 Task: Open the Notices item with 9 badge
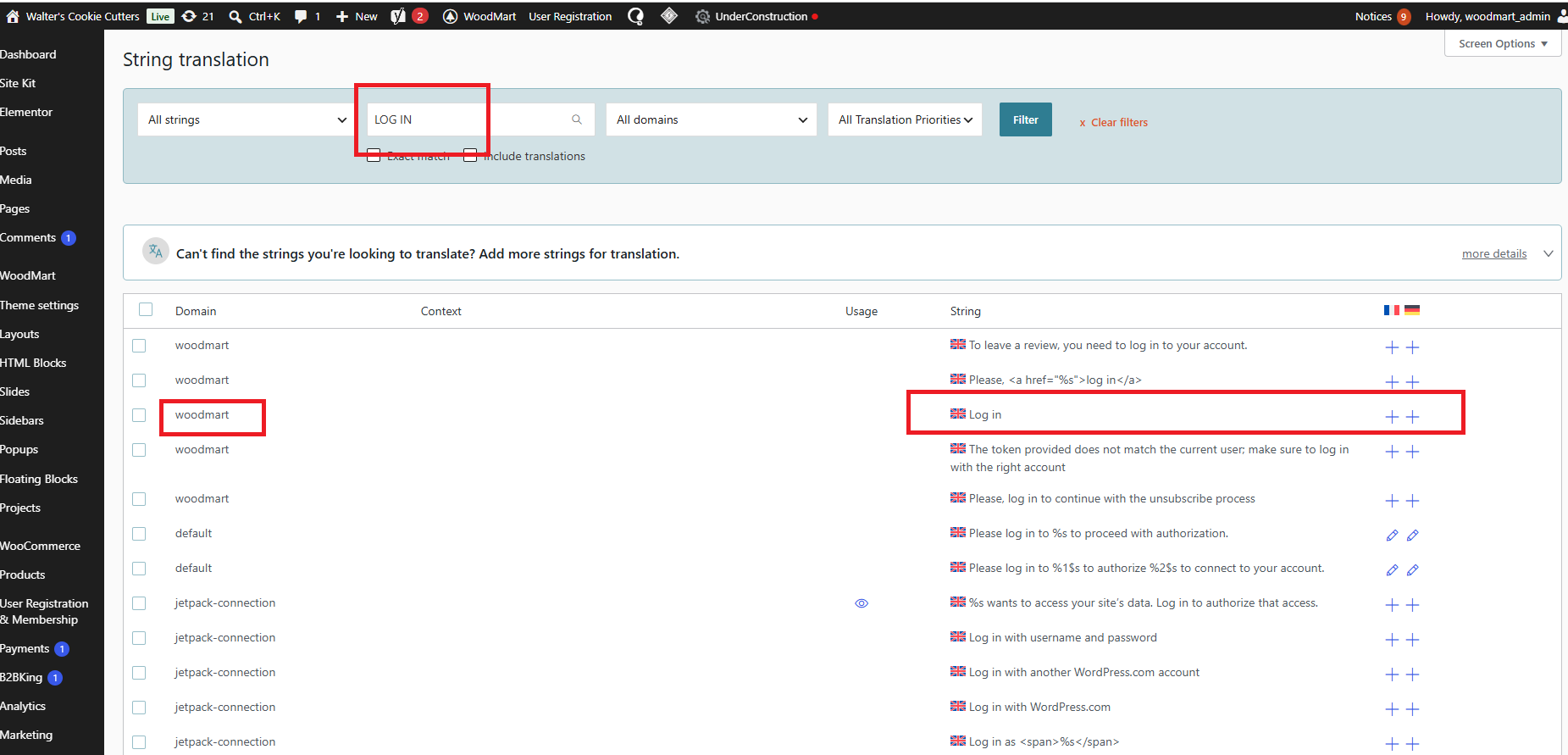pos(1382,16)
